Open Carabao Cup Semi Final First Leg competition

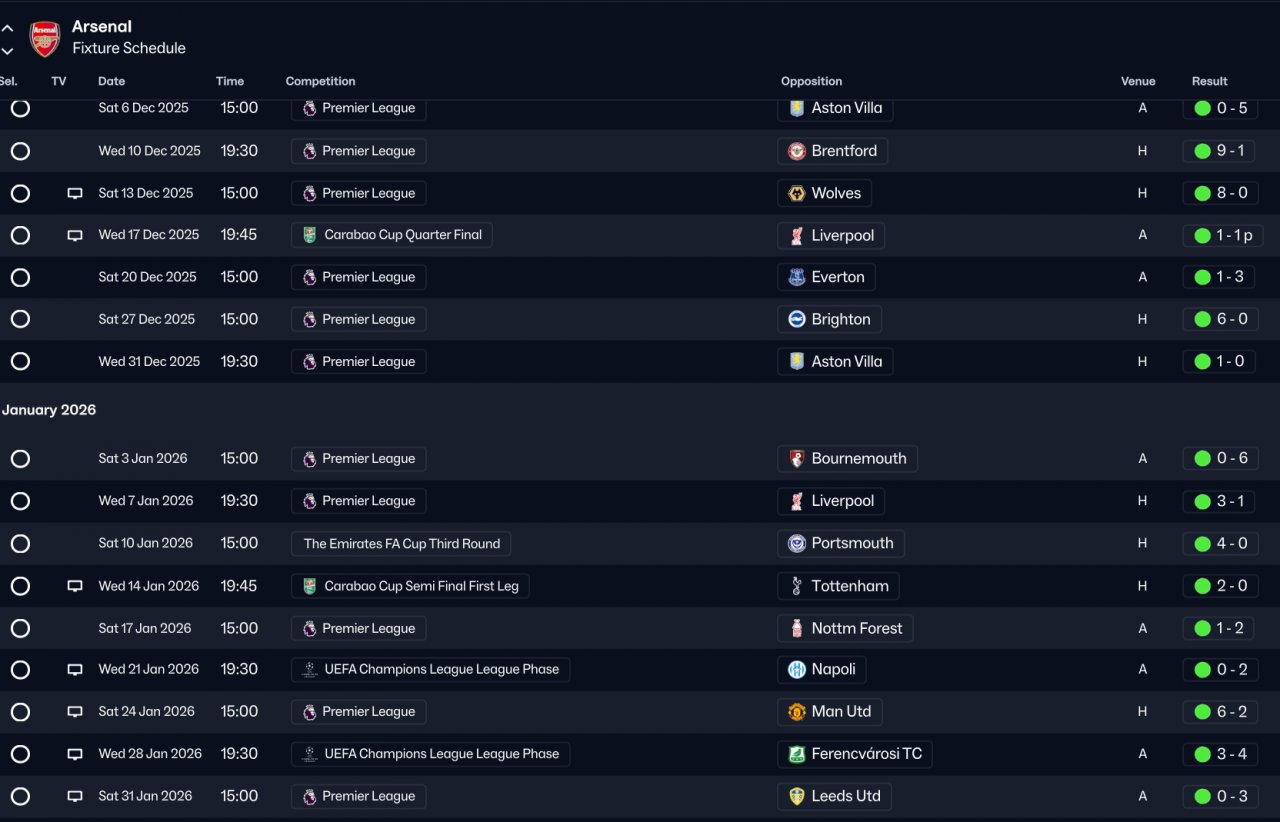pos(410,586)
